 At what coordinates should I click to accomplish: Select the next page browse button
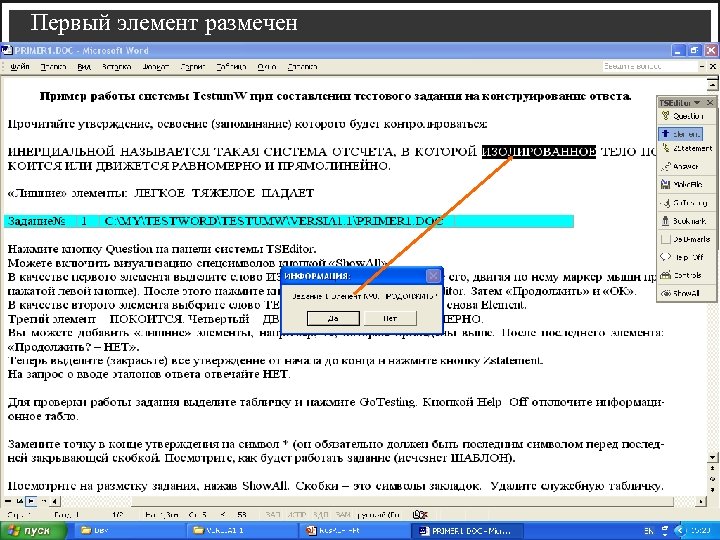coord(712,489)
